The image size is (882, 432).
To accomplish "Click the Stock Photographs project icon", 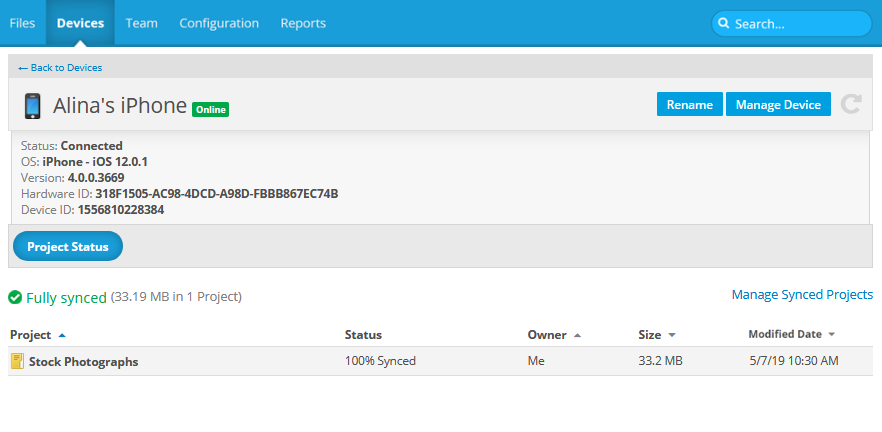I will (x=17, y=361).
